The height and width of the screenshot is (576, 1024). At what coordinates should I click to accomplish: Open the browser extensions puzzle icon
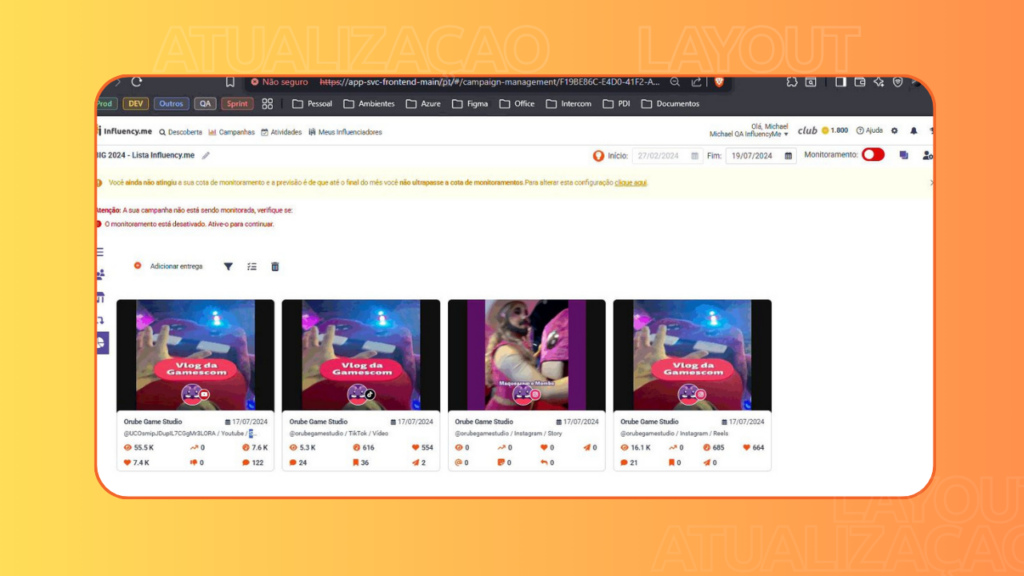pos(792,82)
